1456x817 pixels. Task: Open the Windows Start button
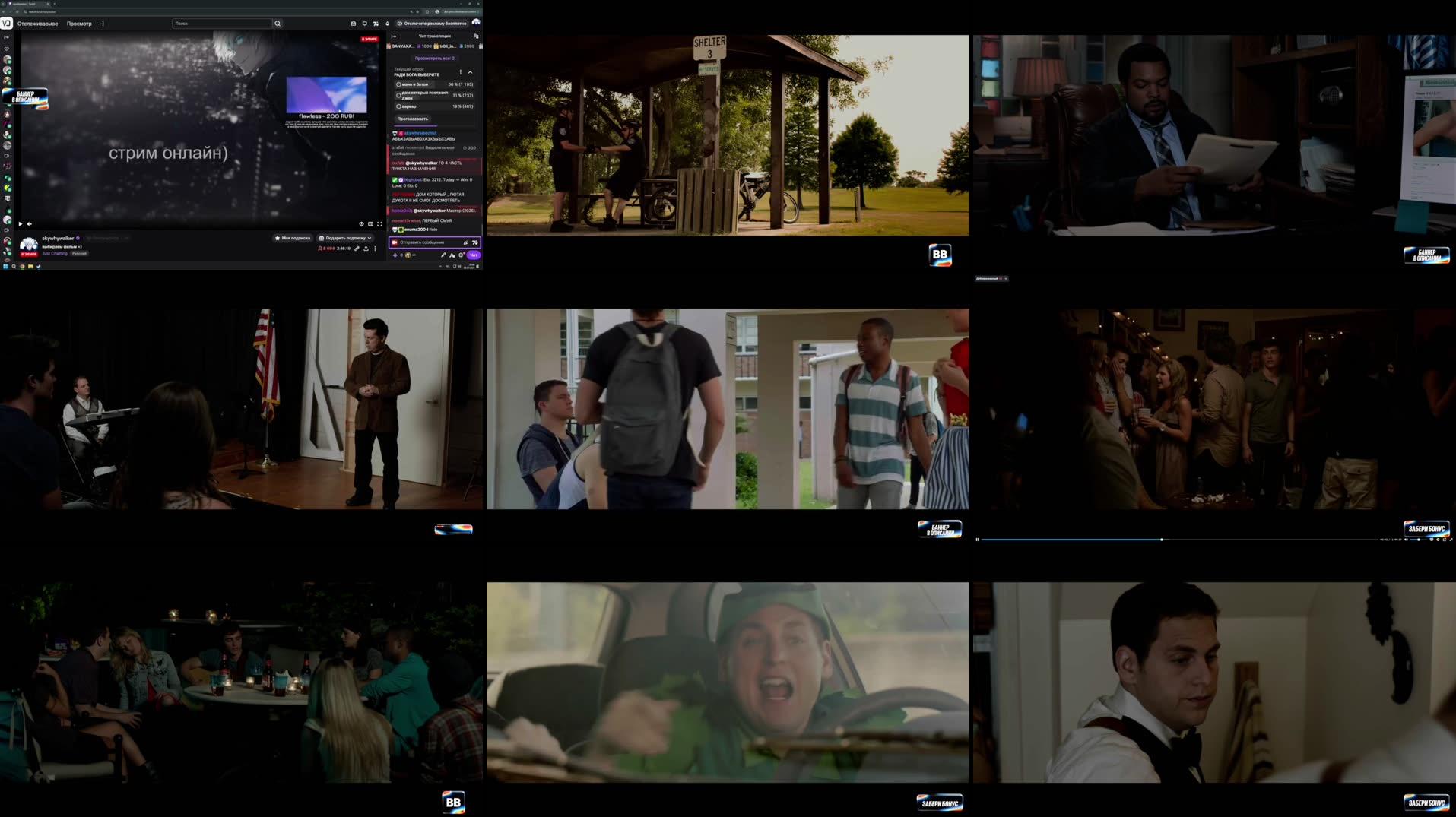[x=5, y=267]
